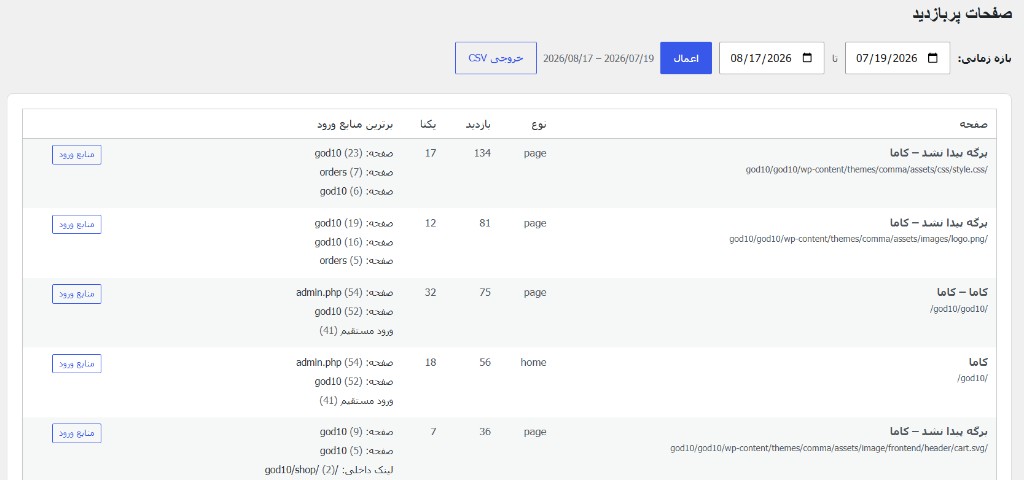Click source entry god10 (9)
1024x480 pixels.
coord(357,432)
